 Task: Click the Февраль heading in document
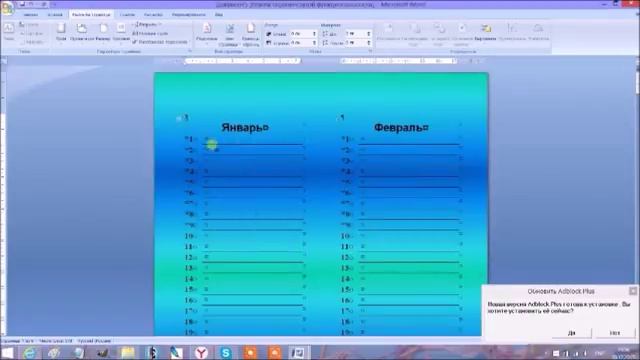pos(401,127)
